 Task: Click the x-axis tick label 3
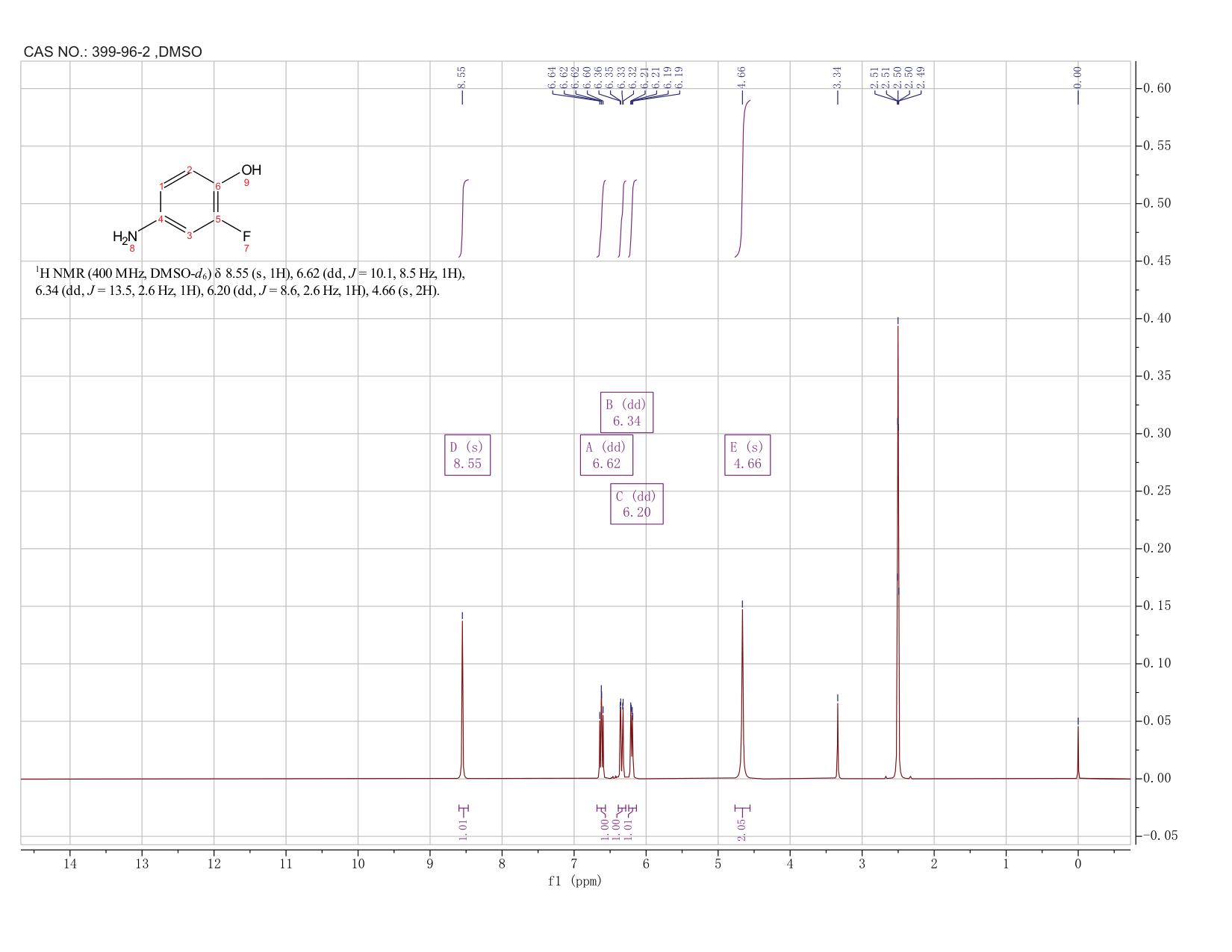pos(862,864)
